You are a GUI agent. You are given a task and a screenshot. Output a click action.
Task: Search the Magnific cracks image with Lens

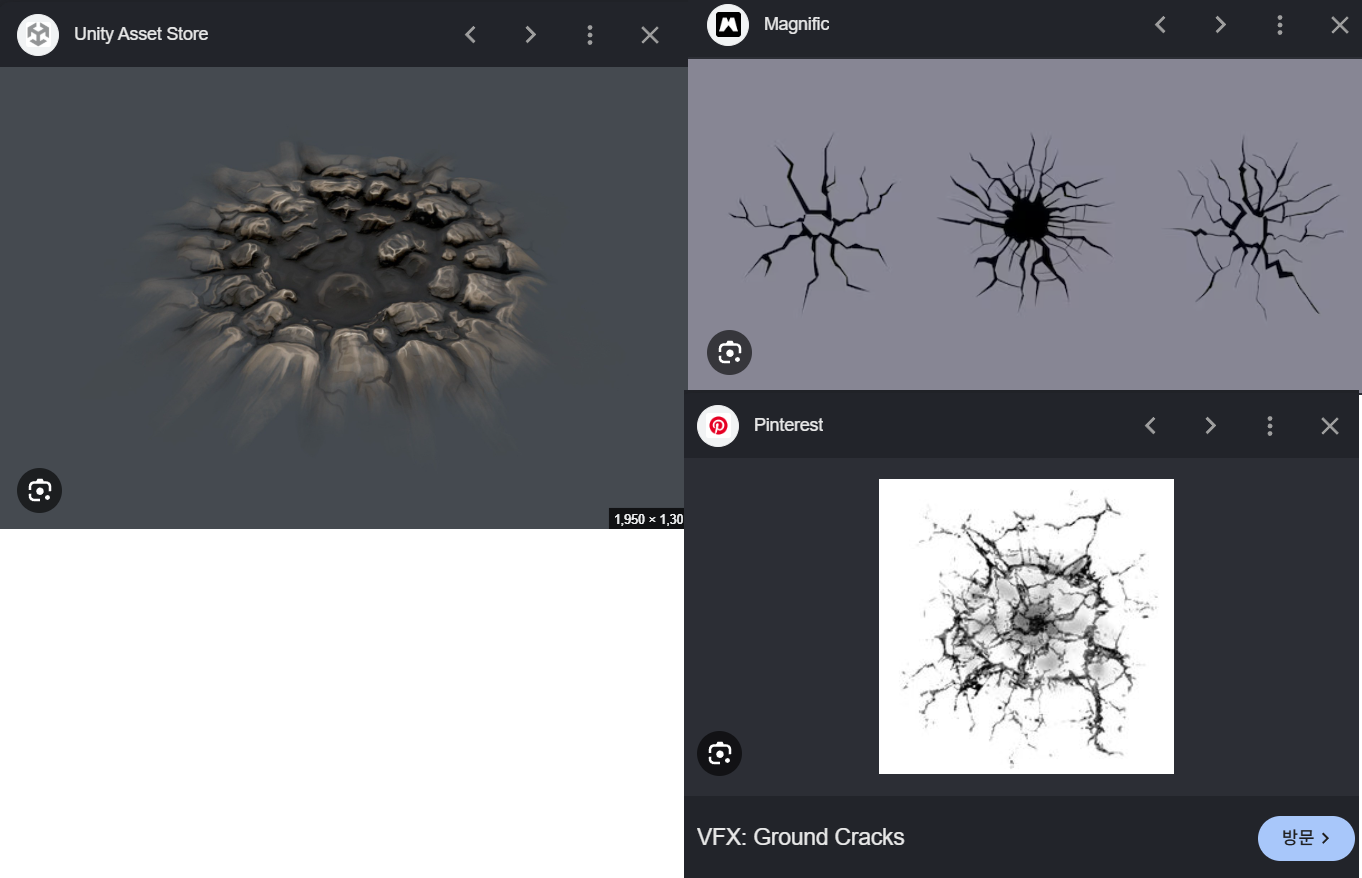(729, 353)
